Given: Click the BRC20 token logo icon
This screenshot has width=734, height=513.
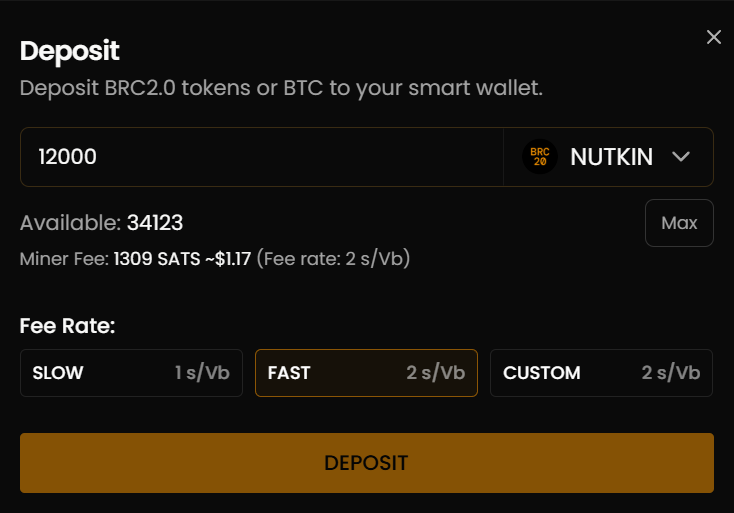Looking at the screenshot, I should 540,157.
